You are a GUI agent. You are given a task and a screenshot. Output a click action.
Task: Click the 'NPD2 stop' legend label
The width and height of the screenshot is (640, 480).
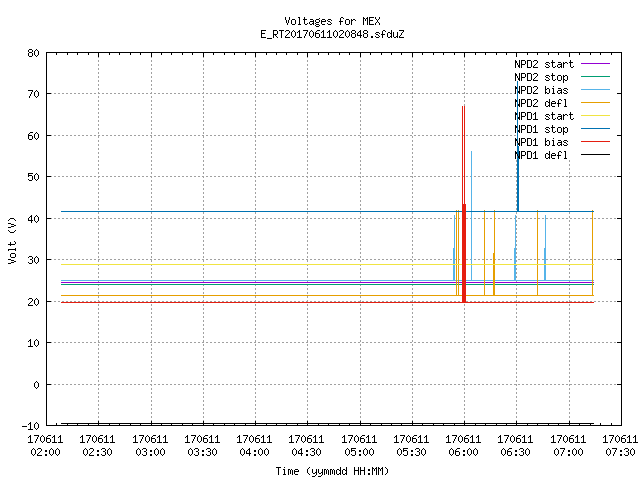pos(541,77)
